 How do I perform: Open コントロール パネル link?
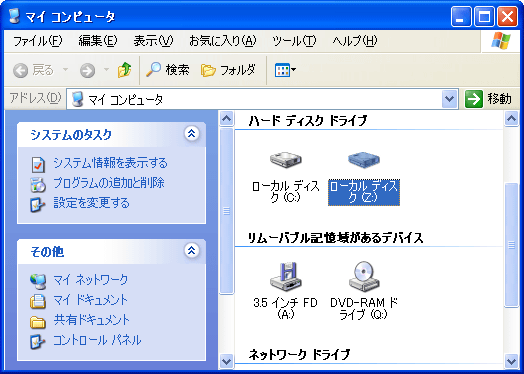click(97, 340)
